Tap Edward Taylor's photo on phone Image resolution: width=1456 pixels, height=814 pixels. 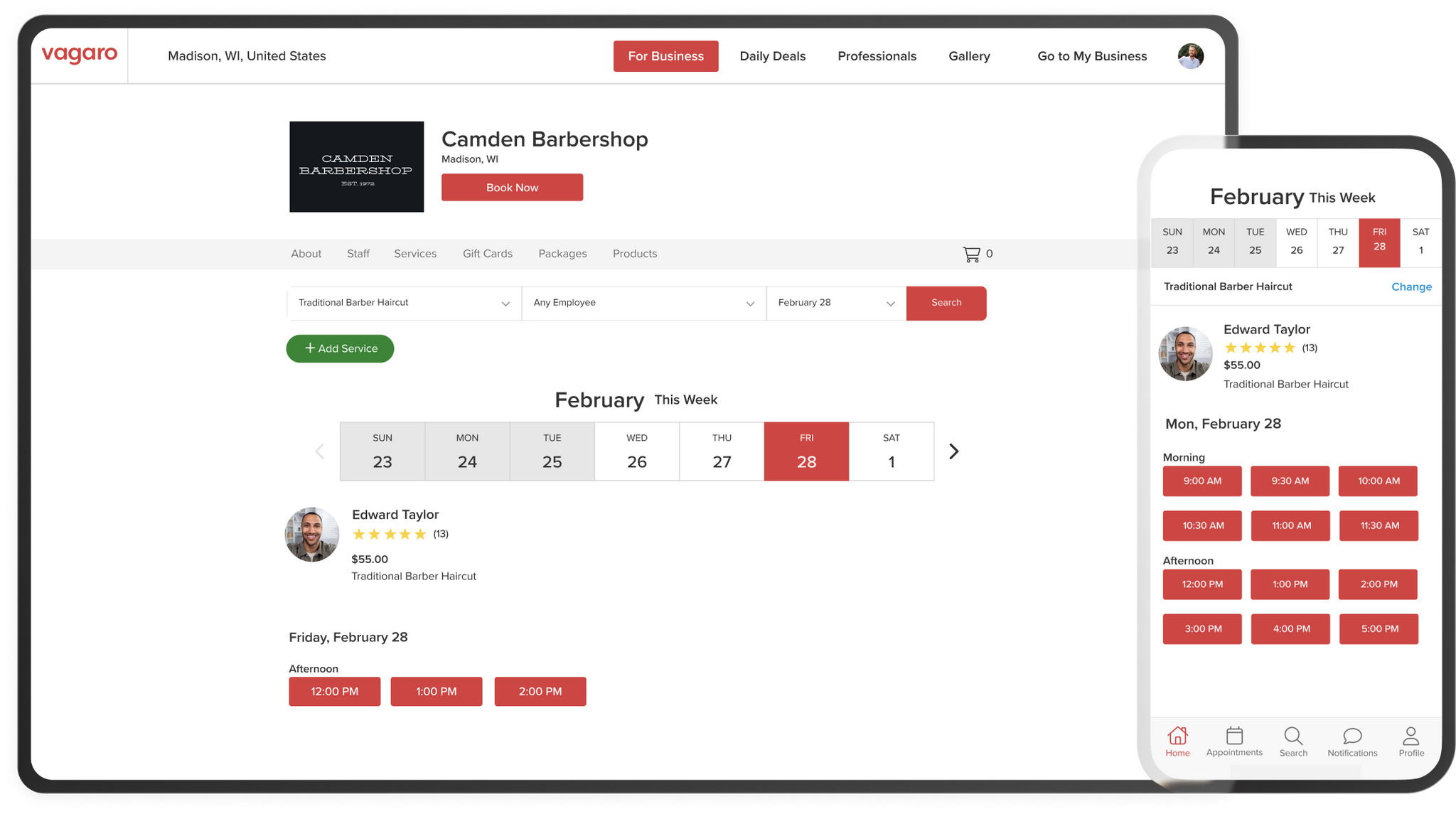point(1186,353)
